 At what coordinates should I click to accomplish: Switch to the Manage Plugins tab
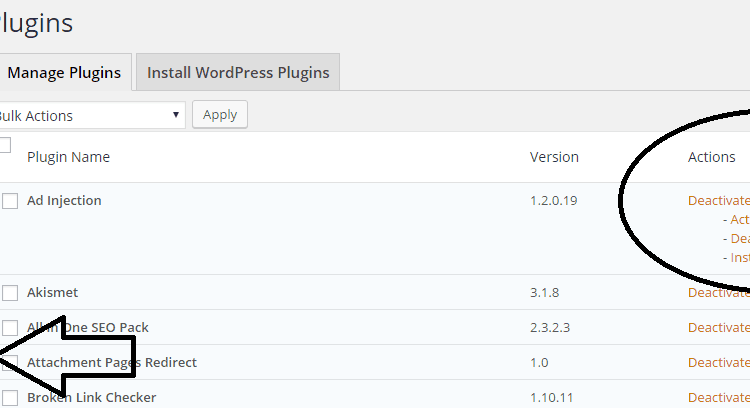pos(65,72)
